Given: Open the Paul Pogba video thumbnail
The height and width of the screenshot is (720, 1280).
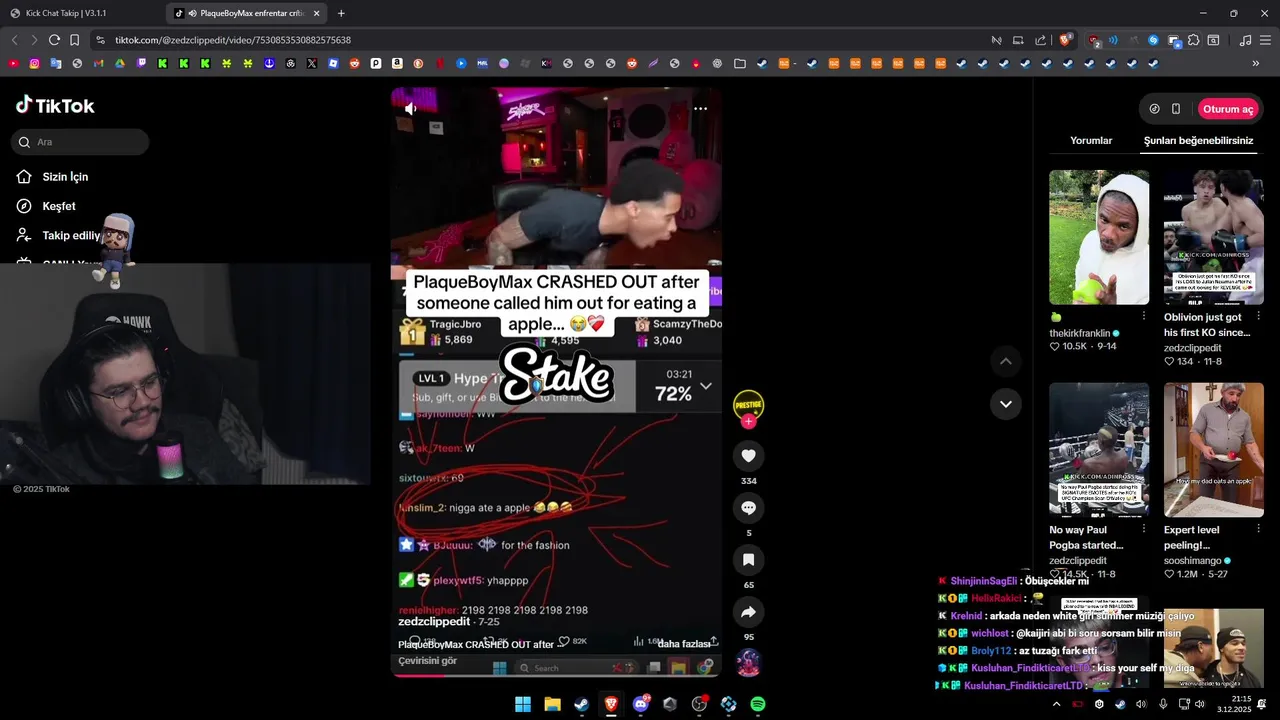Looking at the screenshot, I should tap(1099, 449).
